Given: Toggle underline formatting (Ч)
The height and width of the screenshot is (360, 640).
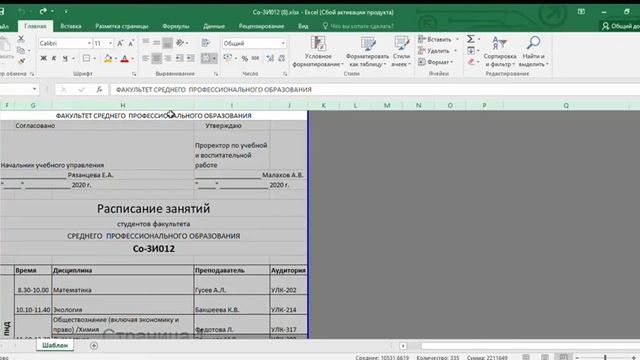Looking at the screenshot, I should pyautogui.click(x=65, y=58).
